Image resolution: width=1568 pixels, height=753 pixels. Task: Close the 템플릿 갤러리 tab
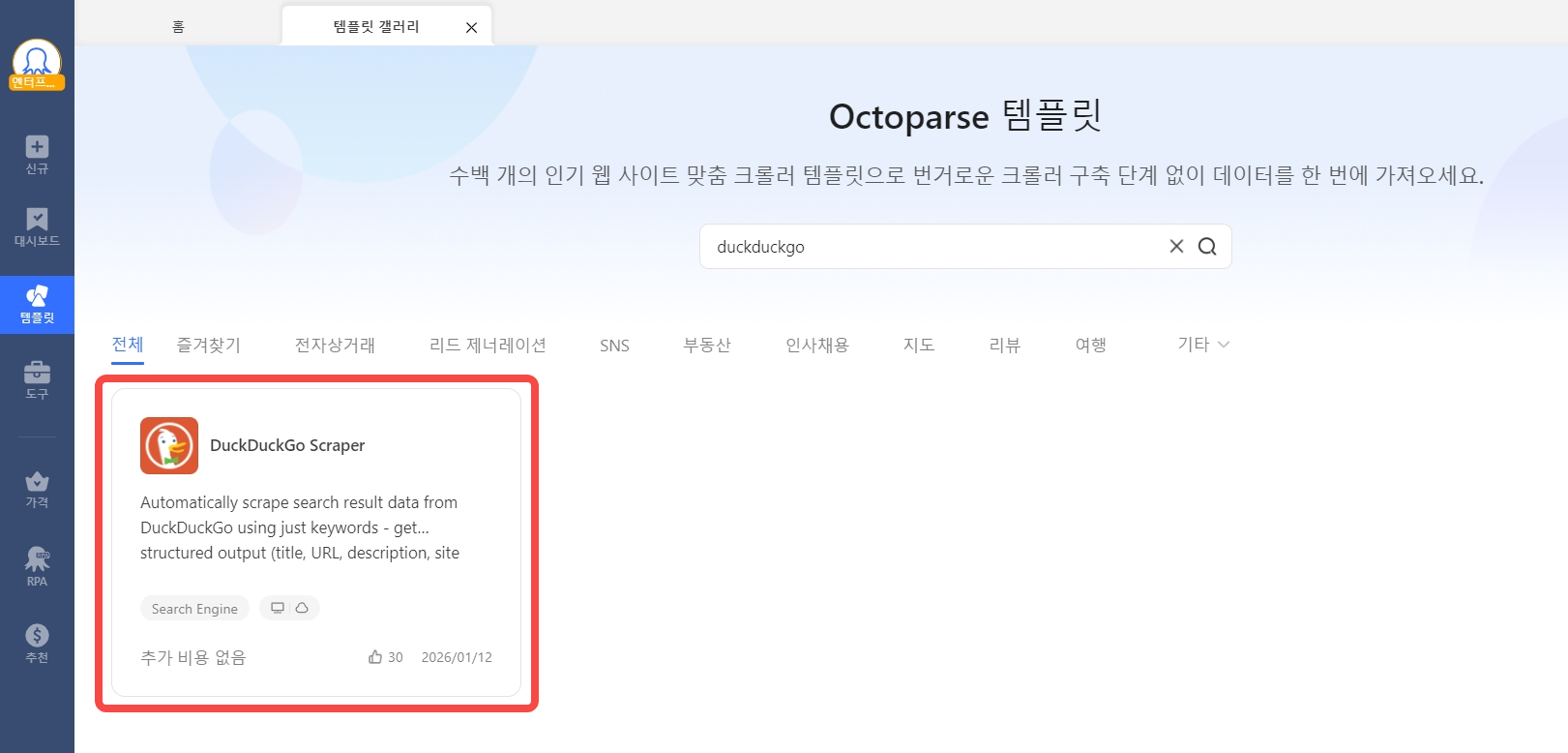[x=471, y=27]
